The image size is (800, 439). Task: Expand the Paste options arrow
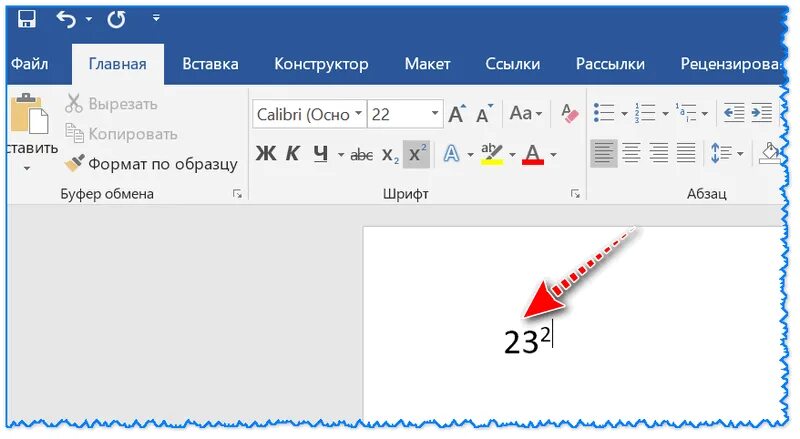coord(27,168)
